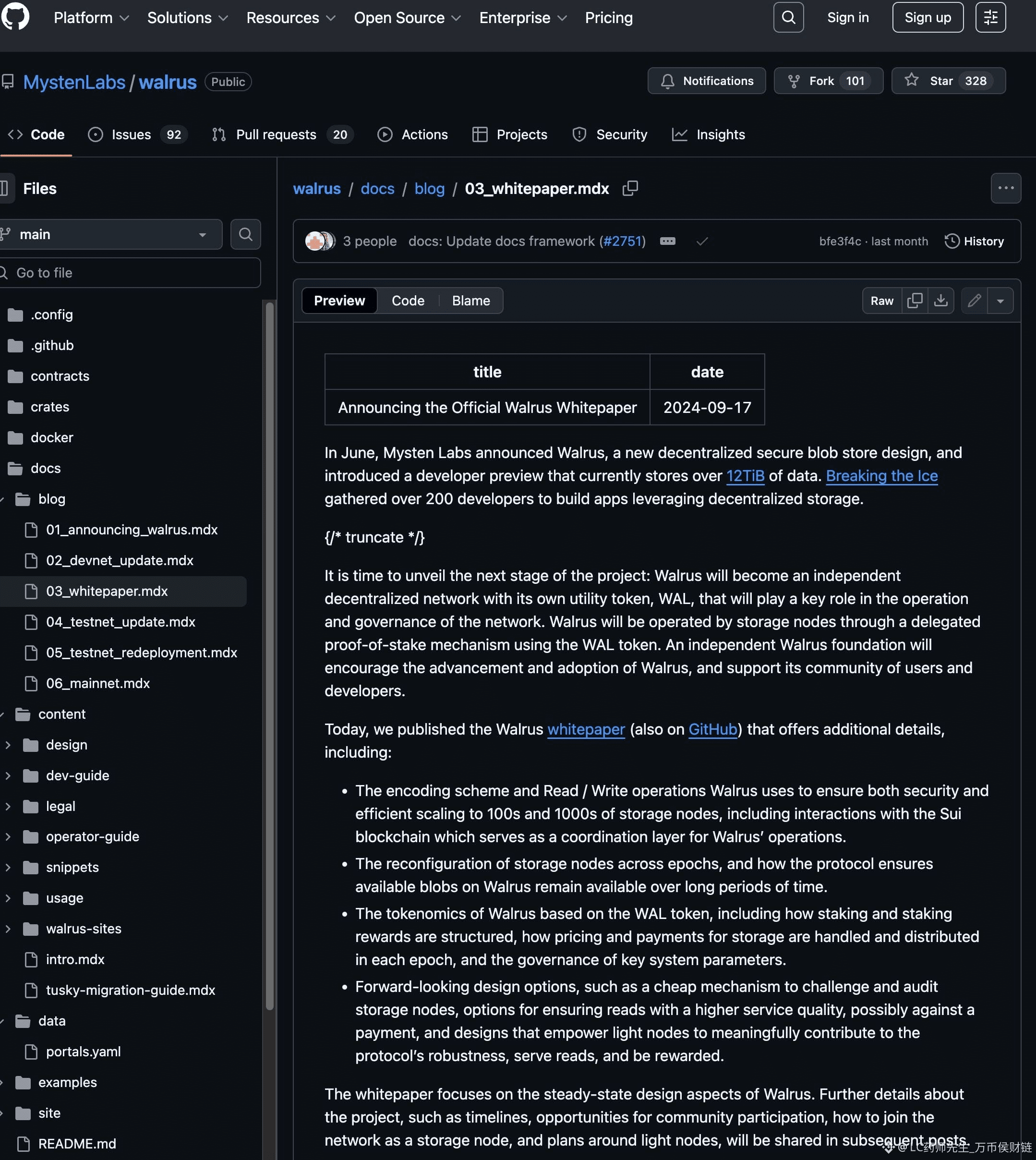Copy raw file contents icon
The image size is (1036, 1160).
tap(915, 301)
